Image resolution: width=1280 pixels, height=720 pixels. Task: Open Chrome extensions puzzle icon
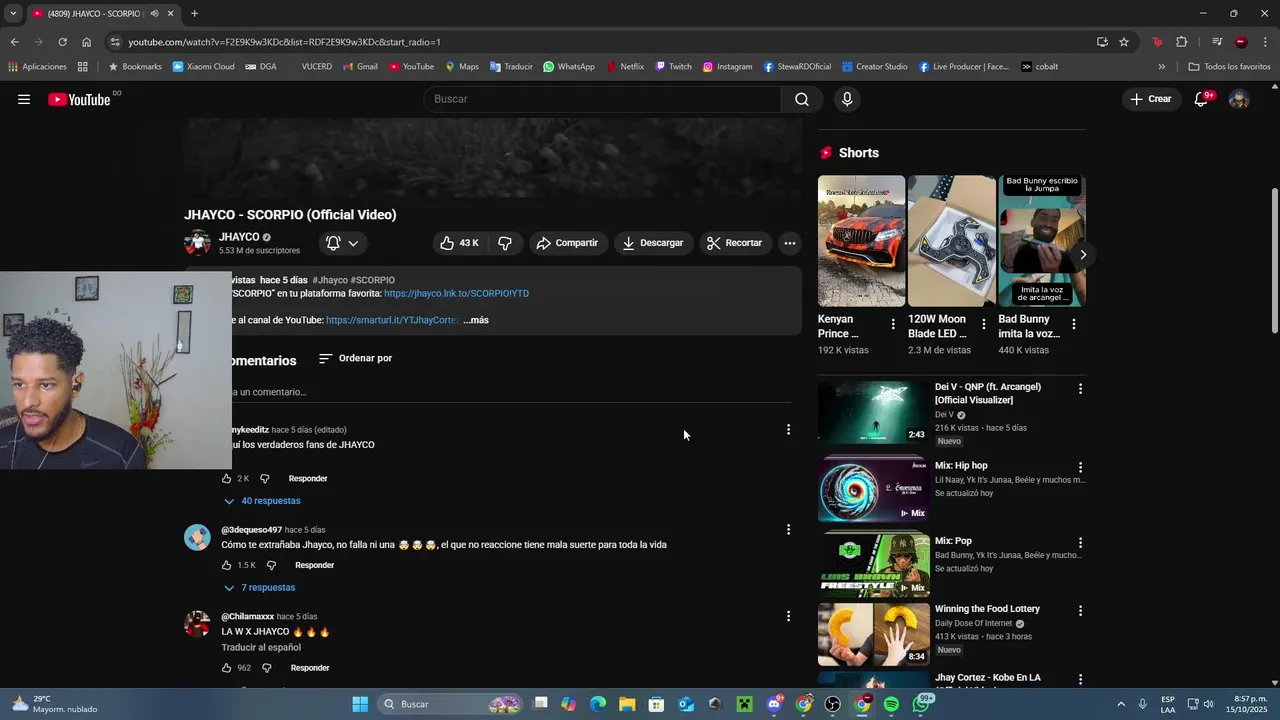click(1182, 42)
